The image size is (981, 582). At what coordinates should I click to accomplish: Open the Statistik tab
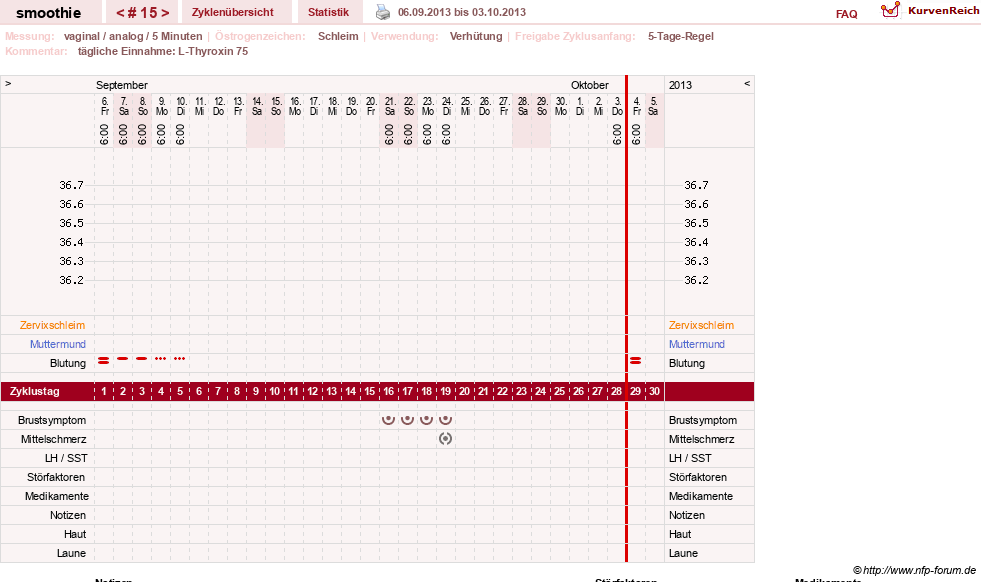[x=328, y=12]
